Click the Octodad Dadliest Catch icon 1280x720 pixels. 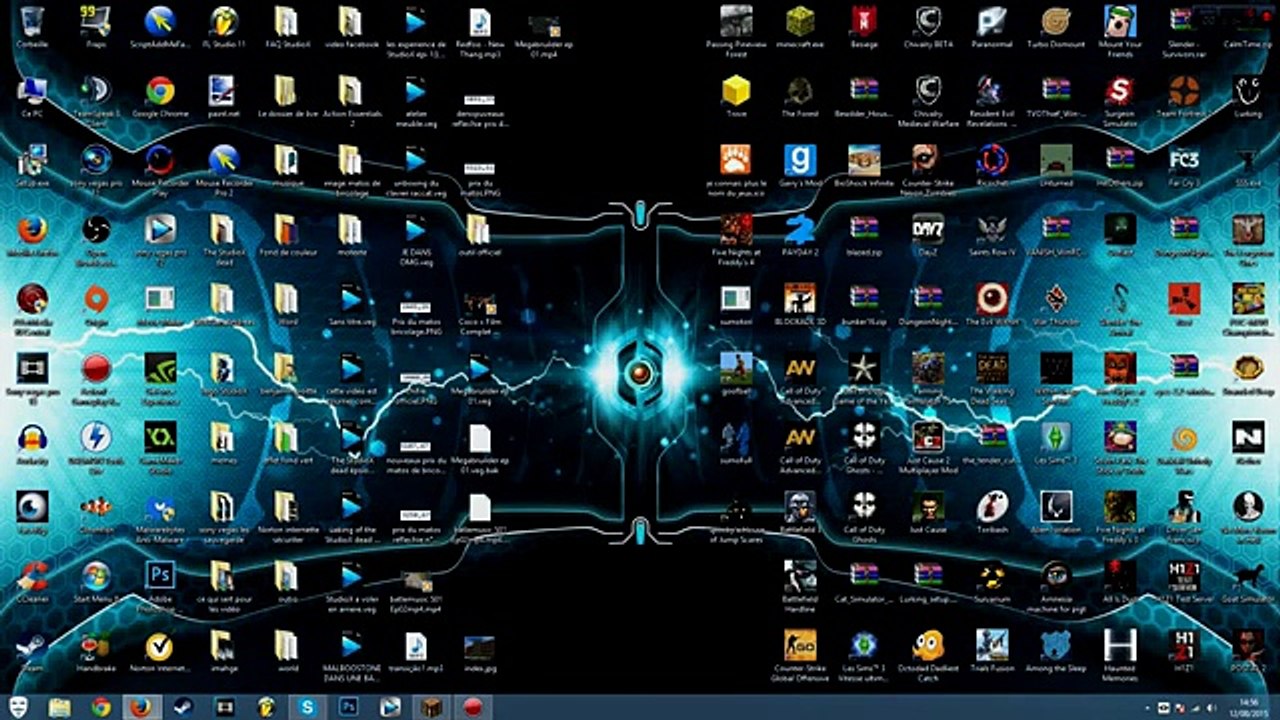point(928,645)
